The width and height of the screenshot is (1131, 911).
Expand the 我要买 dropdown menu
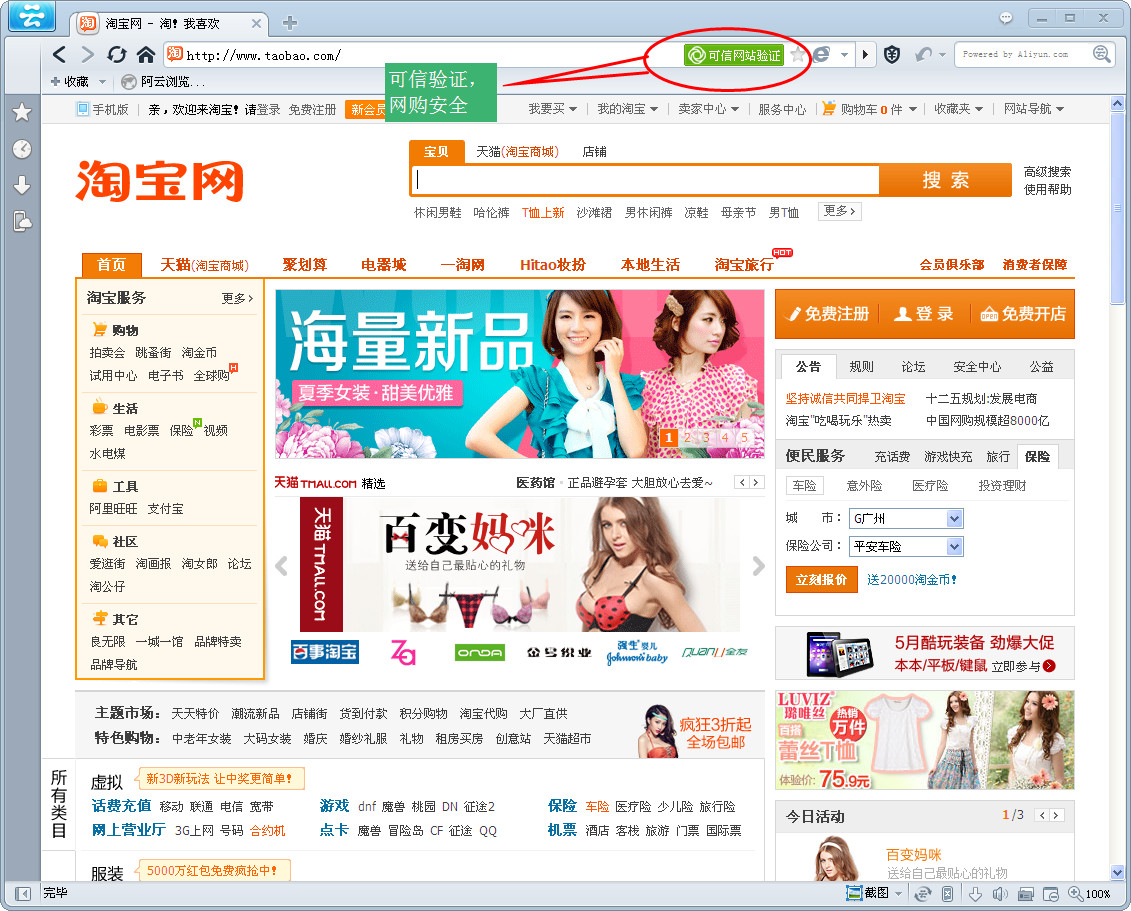tap(553, 109)
